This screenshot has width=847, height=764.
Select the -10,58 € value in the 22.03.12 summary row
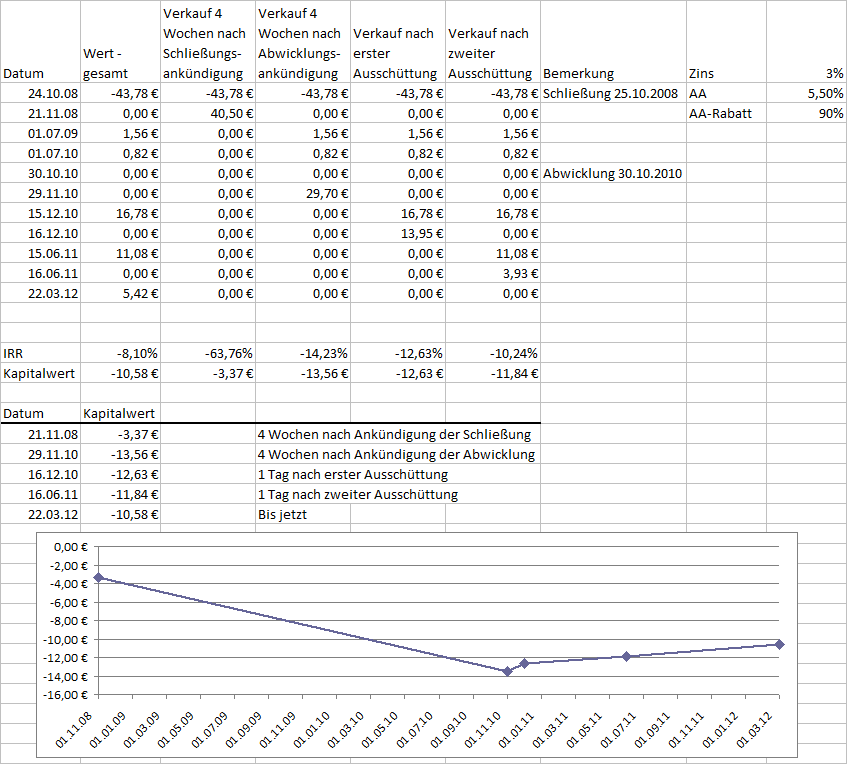click(120, 514)
